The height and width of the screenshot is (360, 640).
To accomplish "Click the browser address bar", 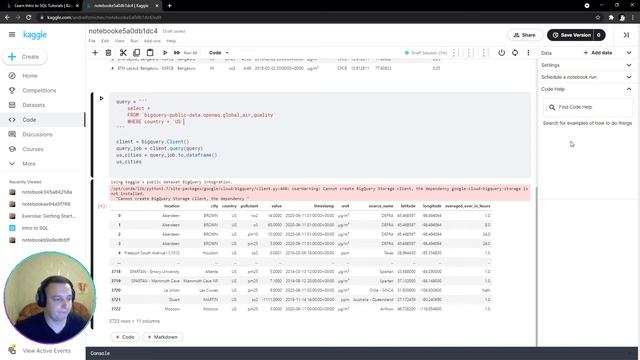I will 314,17.
